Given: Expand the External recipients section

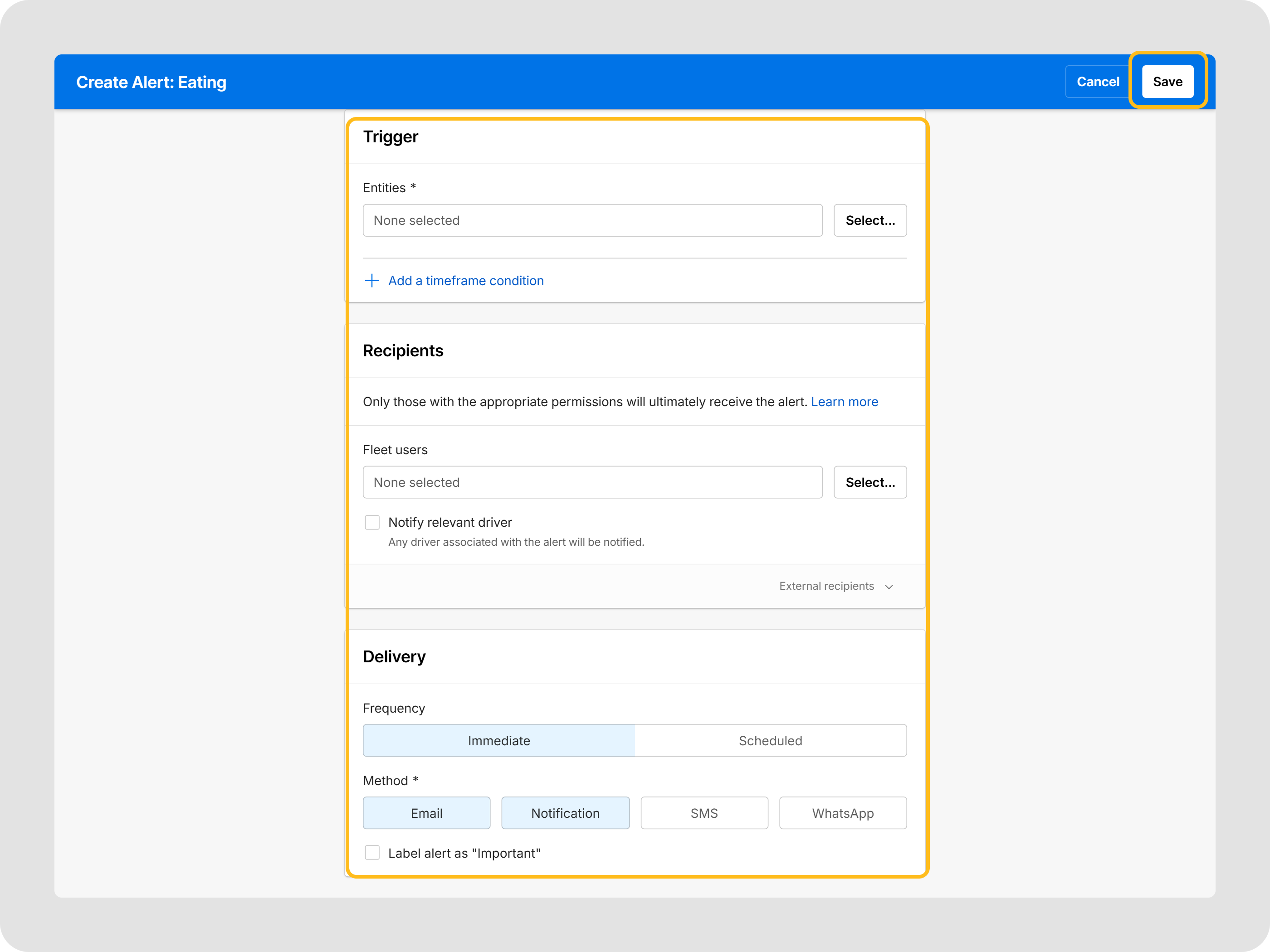Looking at the screenshot, I should tap(835, 586).
